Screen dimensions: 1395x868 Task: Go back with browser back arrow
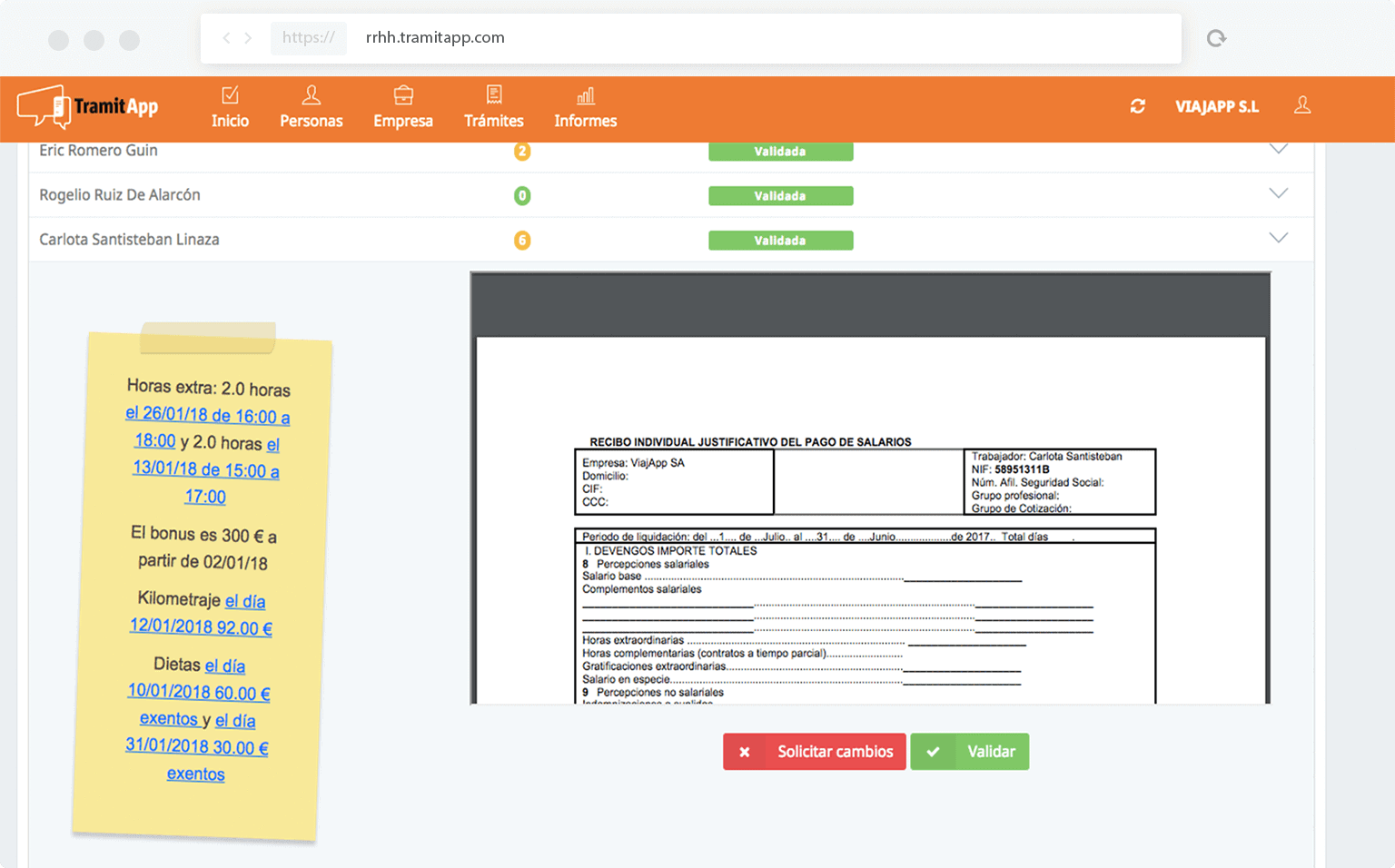click(226, 38)
